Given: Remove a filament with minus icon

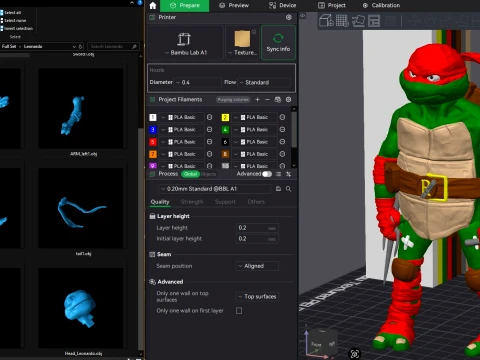Looking at the screenshot, I should click(x=267, y=99).
